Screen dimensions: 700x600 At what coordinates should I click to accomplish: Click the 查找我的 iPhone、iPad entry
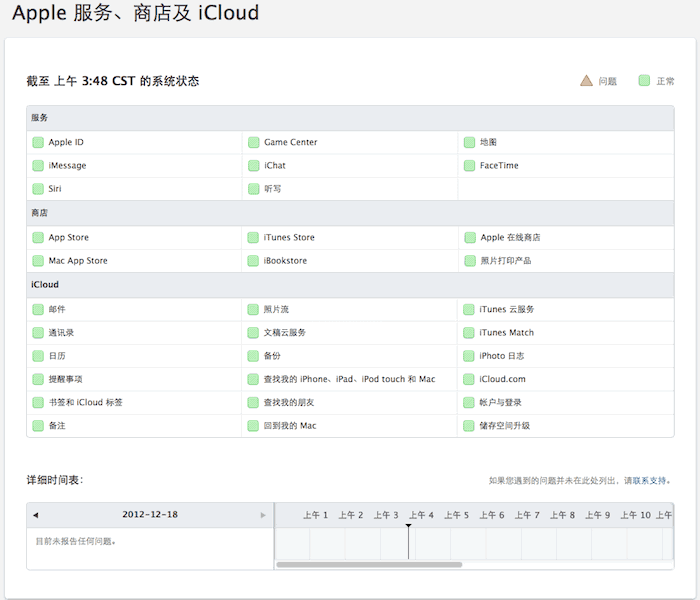(349, 379)
